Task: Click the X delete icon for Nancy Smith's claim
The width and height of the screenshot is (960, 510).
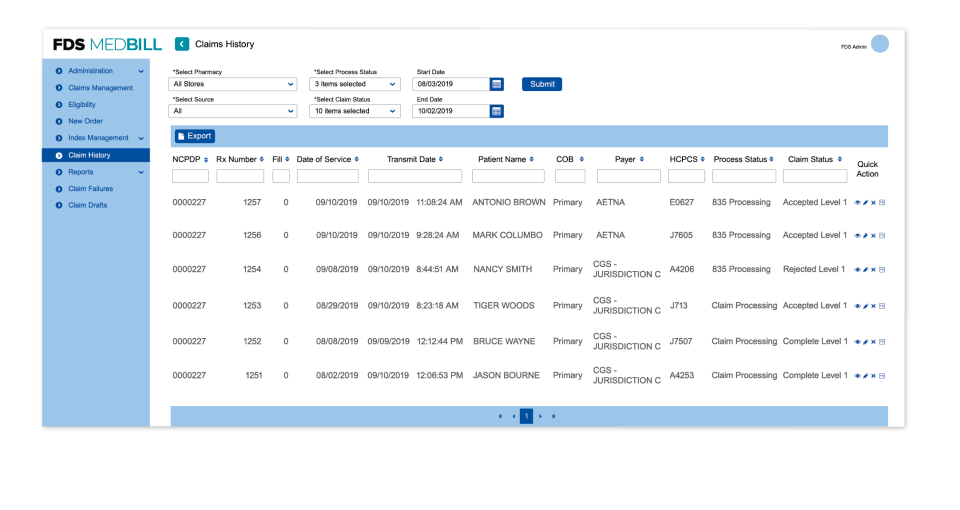Action: (873, 270)
